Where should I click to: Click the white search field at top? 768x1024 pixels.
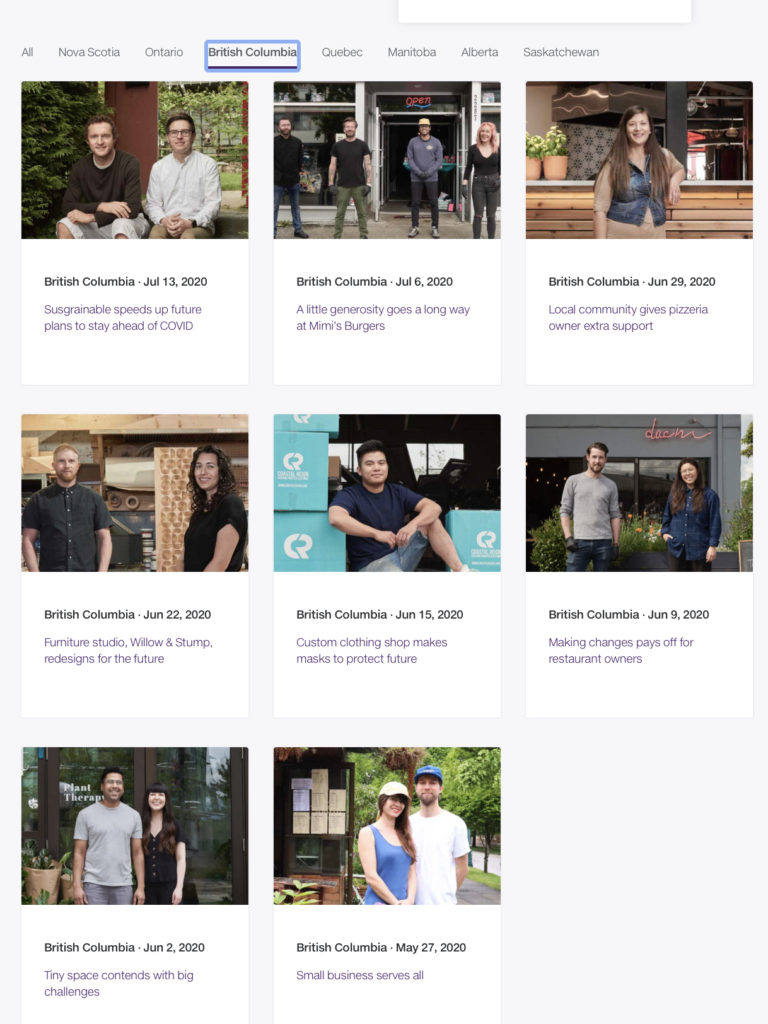(x=545, y=11)
